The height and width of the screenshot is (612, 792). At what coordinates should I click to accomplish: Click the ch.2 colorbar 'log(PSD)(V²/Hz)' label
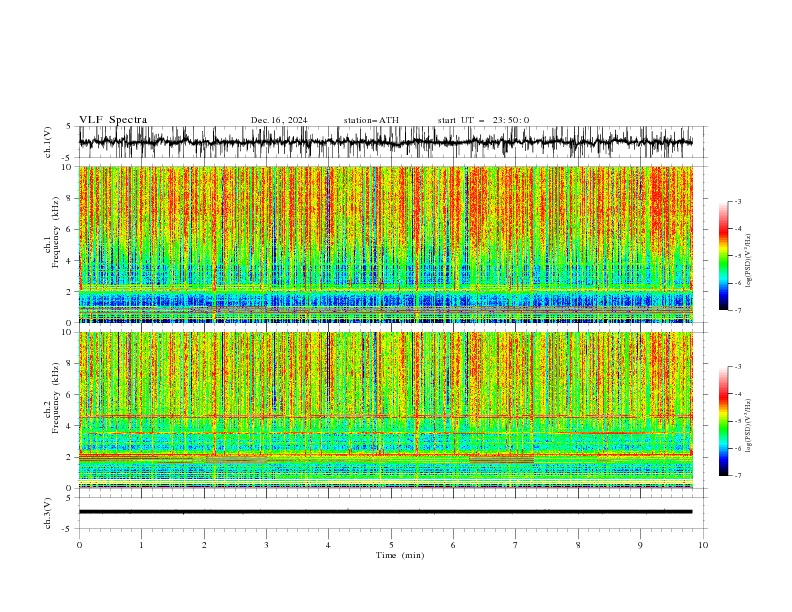click(748, 425)
